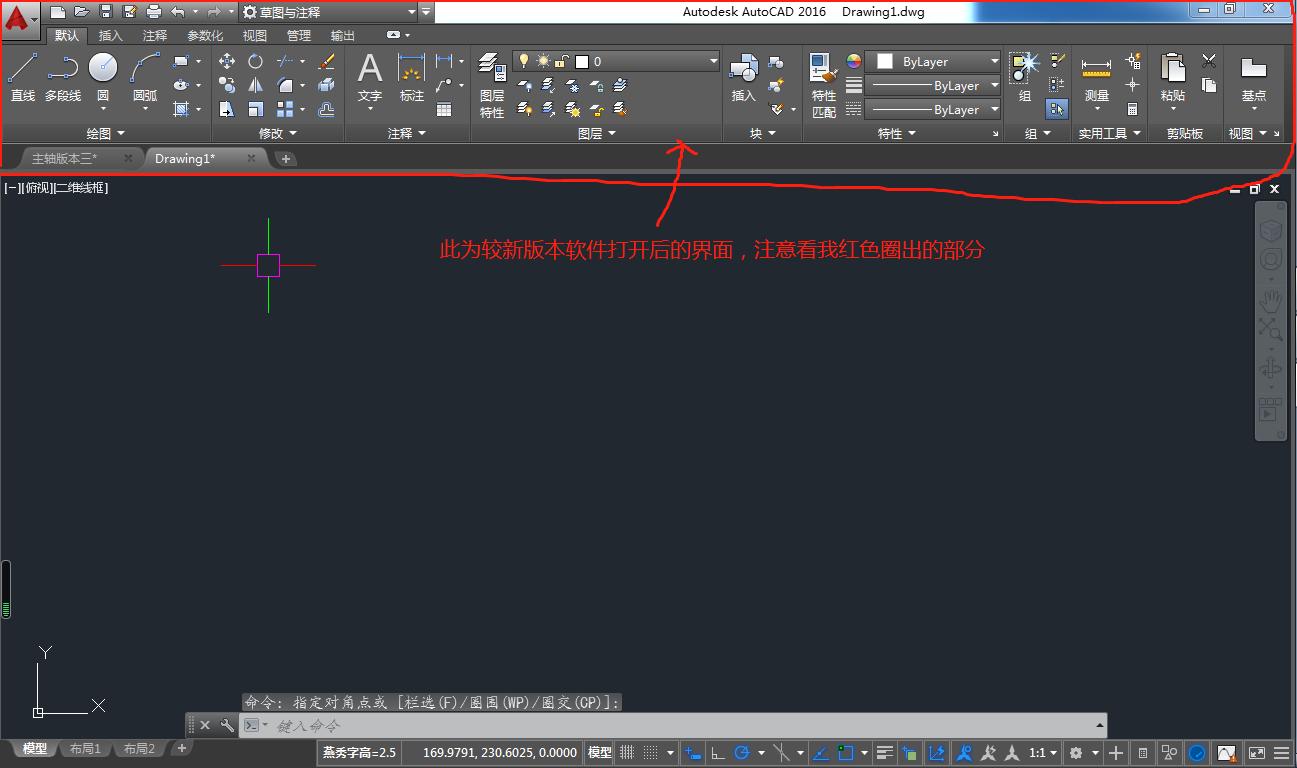This screenshot has width=1297, height=768.
Task: Click the 组 (Group) icon
Action: point(1024,77)
